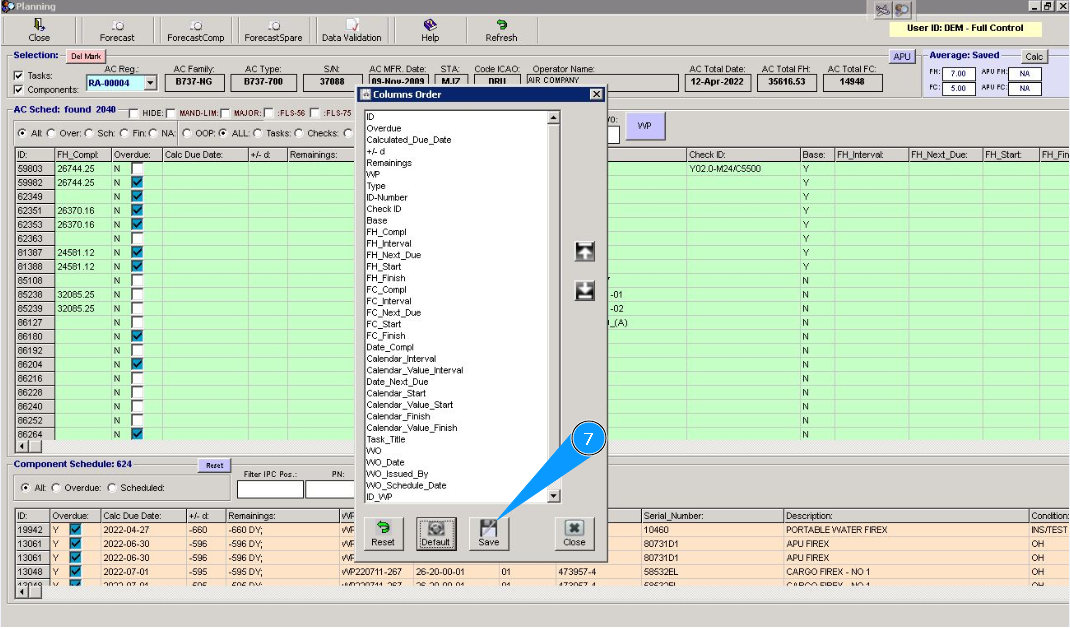Move selected column up with arrow icon
The width and height of the screenshot is (1070, 629).
tap(585, 252)
